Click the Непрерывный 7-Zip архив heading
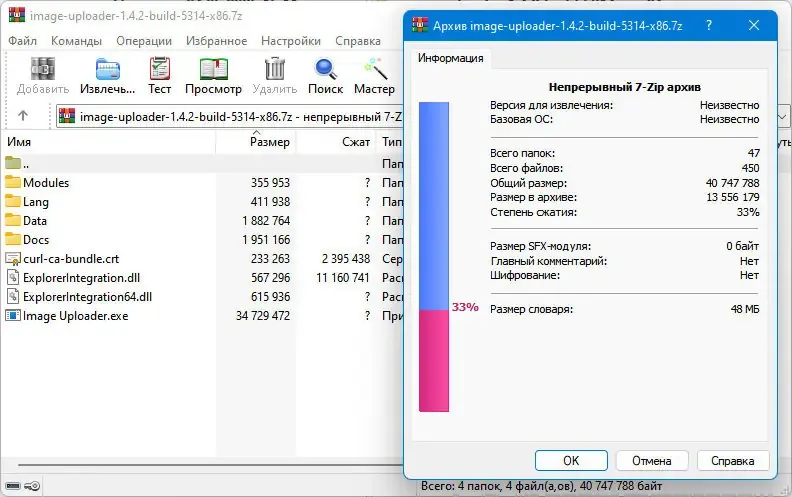Viewport: 792px width, 497px height. 625,87
